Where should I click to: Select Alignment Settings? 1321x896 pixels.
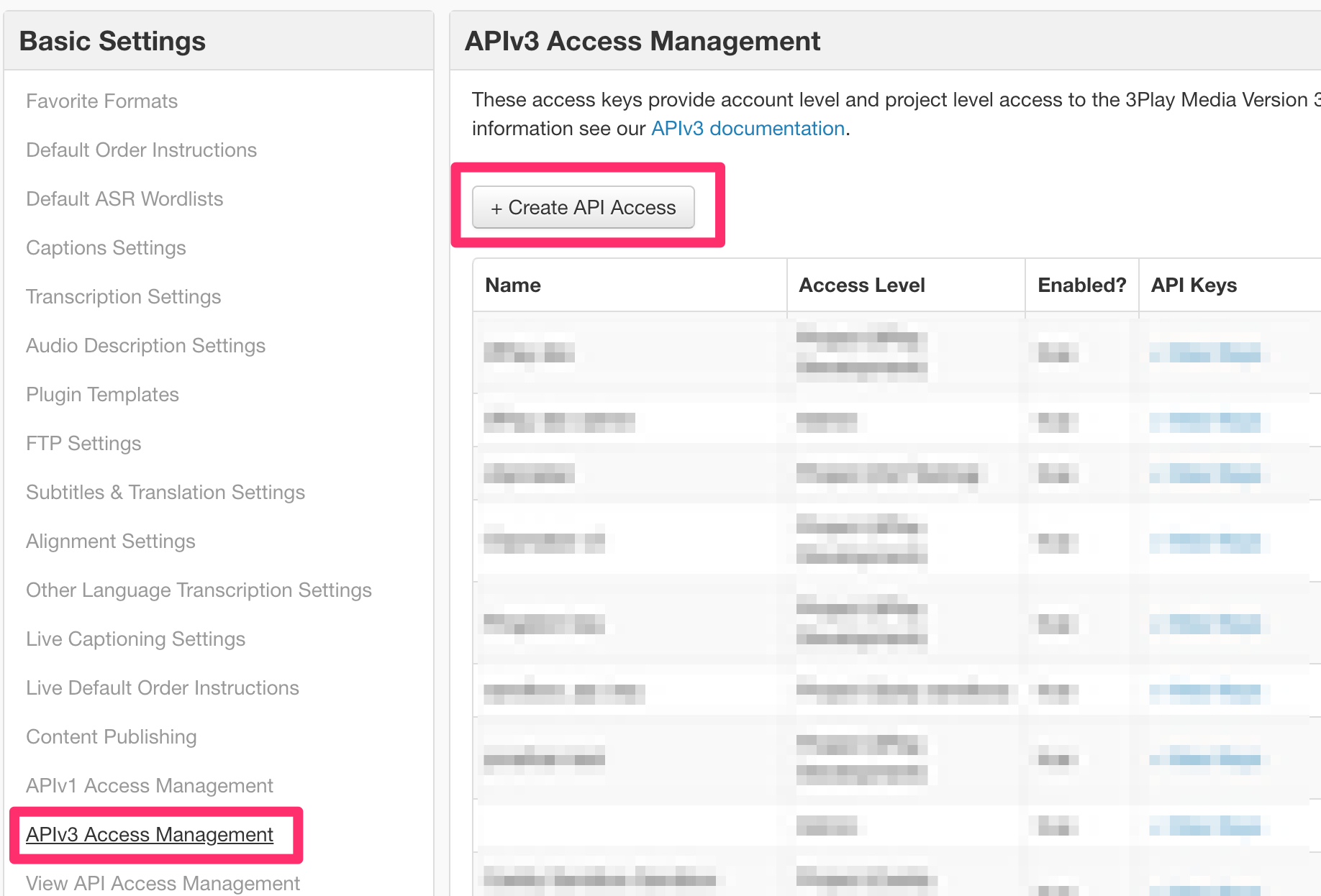pyautogui.click(x=110, y=541)
